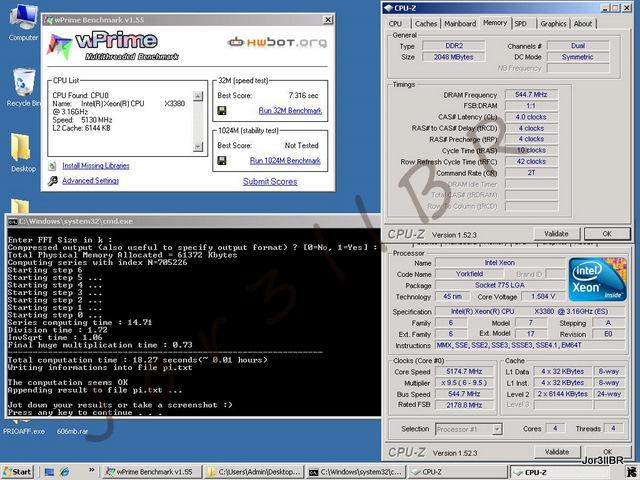Select the Memory tab in CPU-Z
The image size is (640, 480).
pyautogui.click(x=495, y=23)
